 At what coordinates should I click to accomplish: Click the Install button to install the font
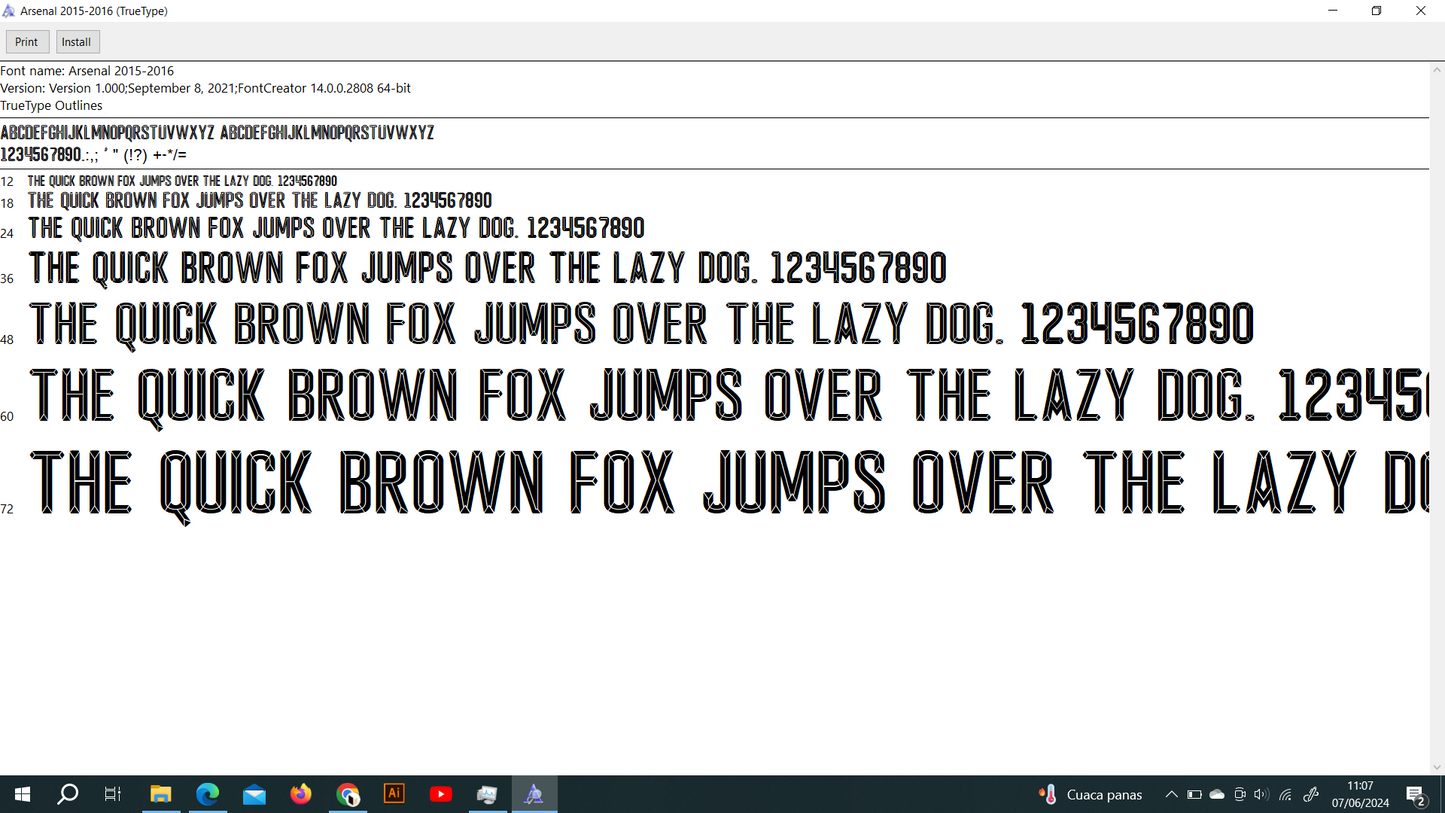(77, 41)
